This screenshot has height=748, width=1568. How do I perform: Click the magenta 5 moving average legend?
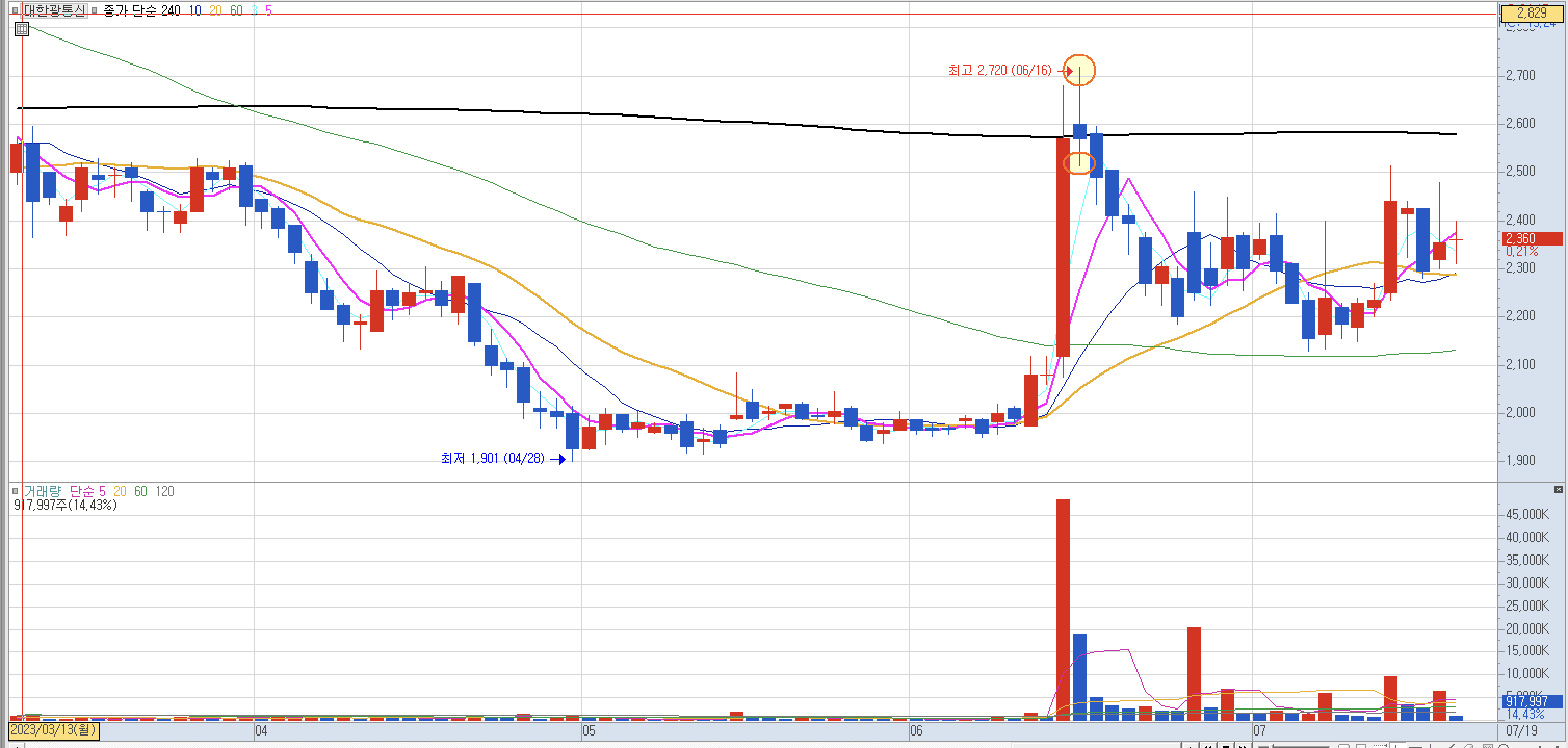[268, 10]
